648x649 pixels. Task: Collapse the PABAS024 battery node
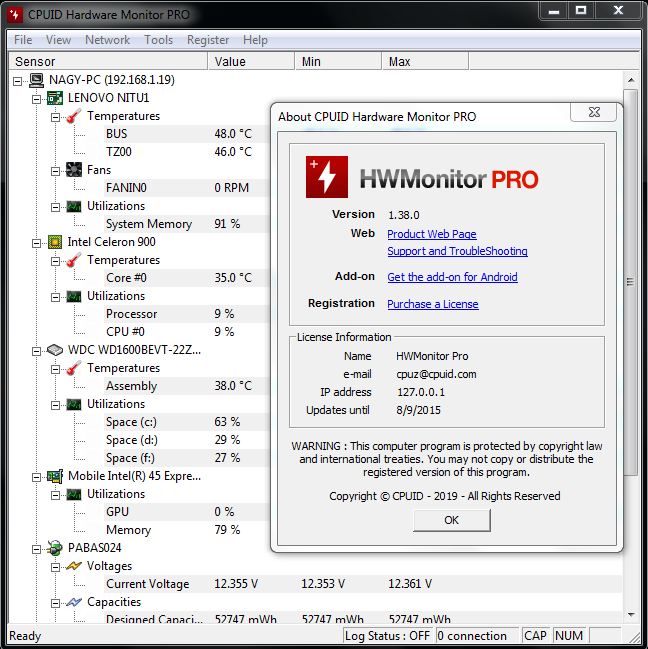click(36, 550)
